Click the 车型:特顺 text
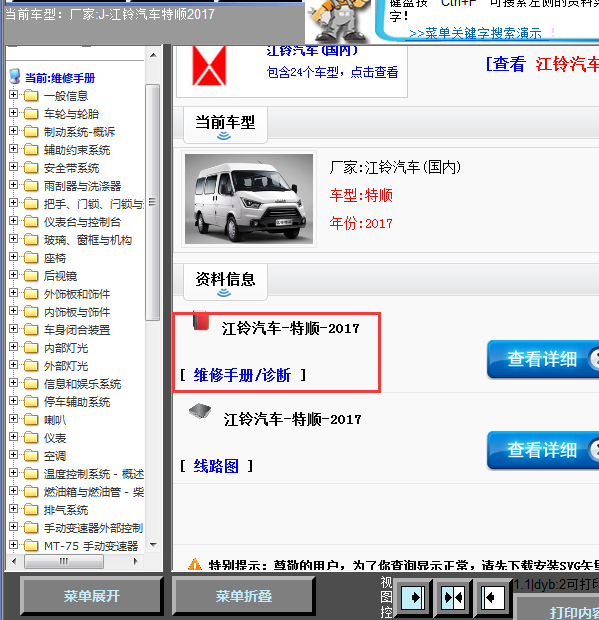 (x=361, y=195)
